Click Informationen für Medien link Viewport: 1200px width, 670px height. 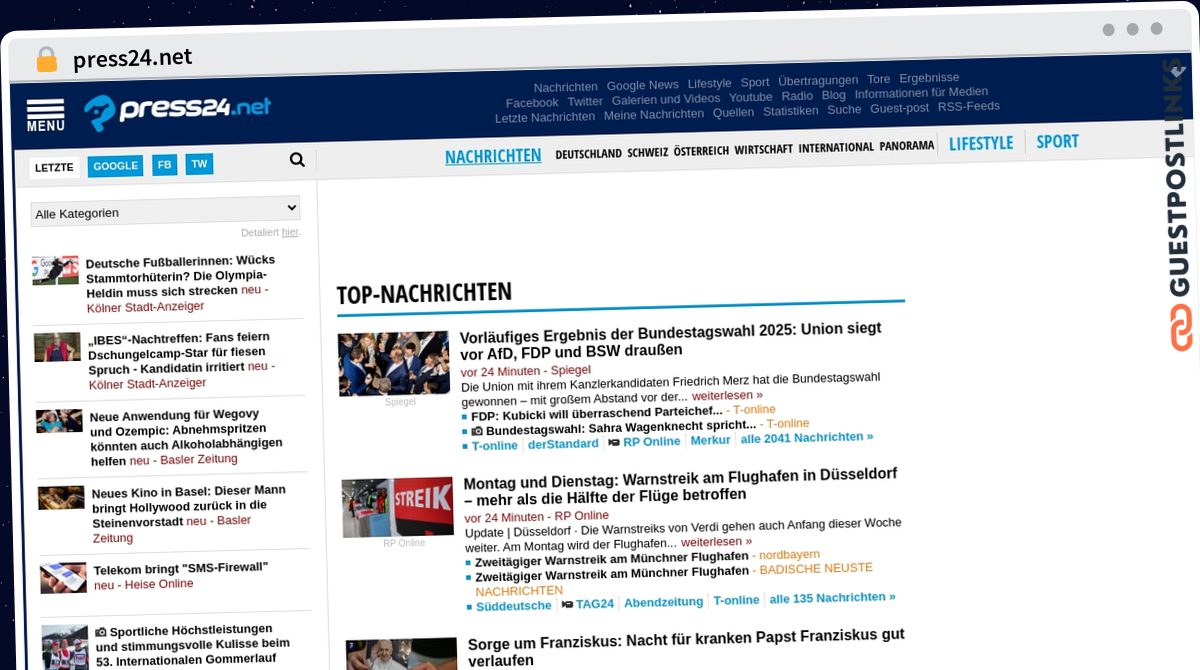click(921, 92)
